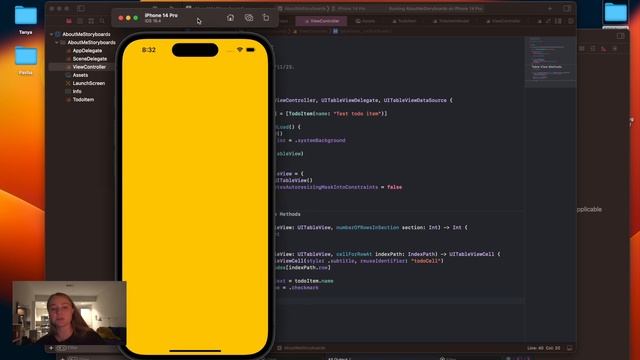Select ViewController in the file navigator

point(89,67)
